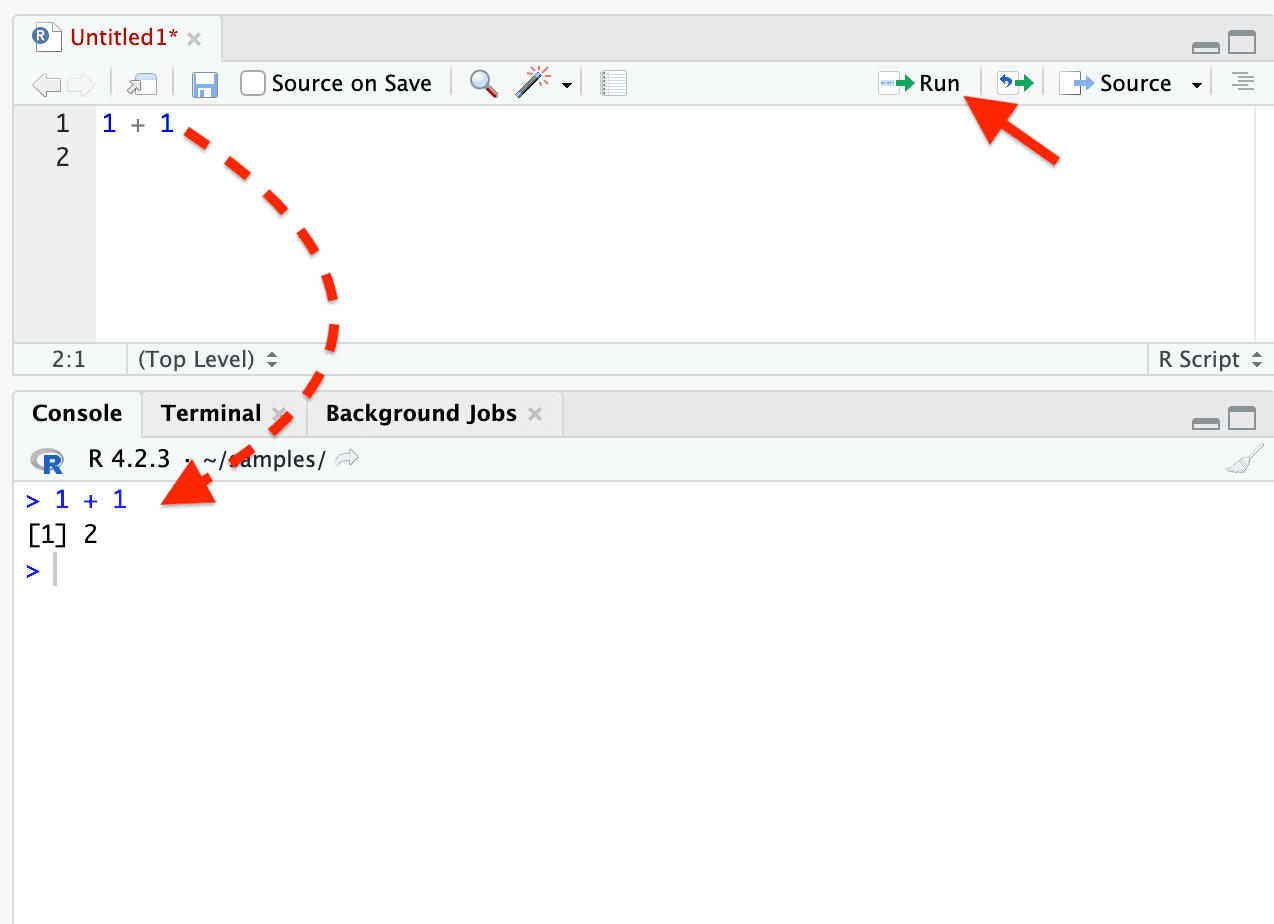This screenshot has width=1274, height=924.
Task: Open Find/Replace with the magnifier icon
Action: 483,84
